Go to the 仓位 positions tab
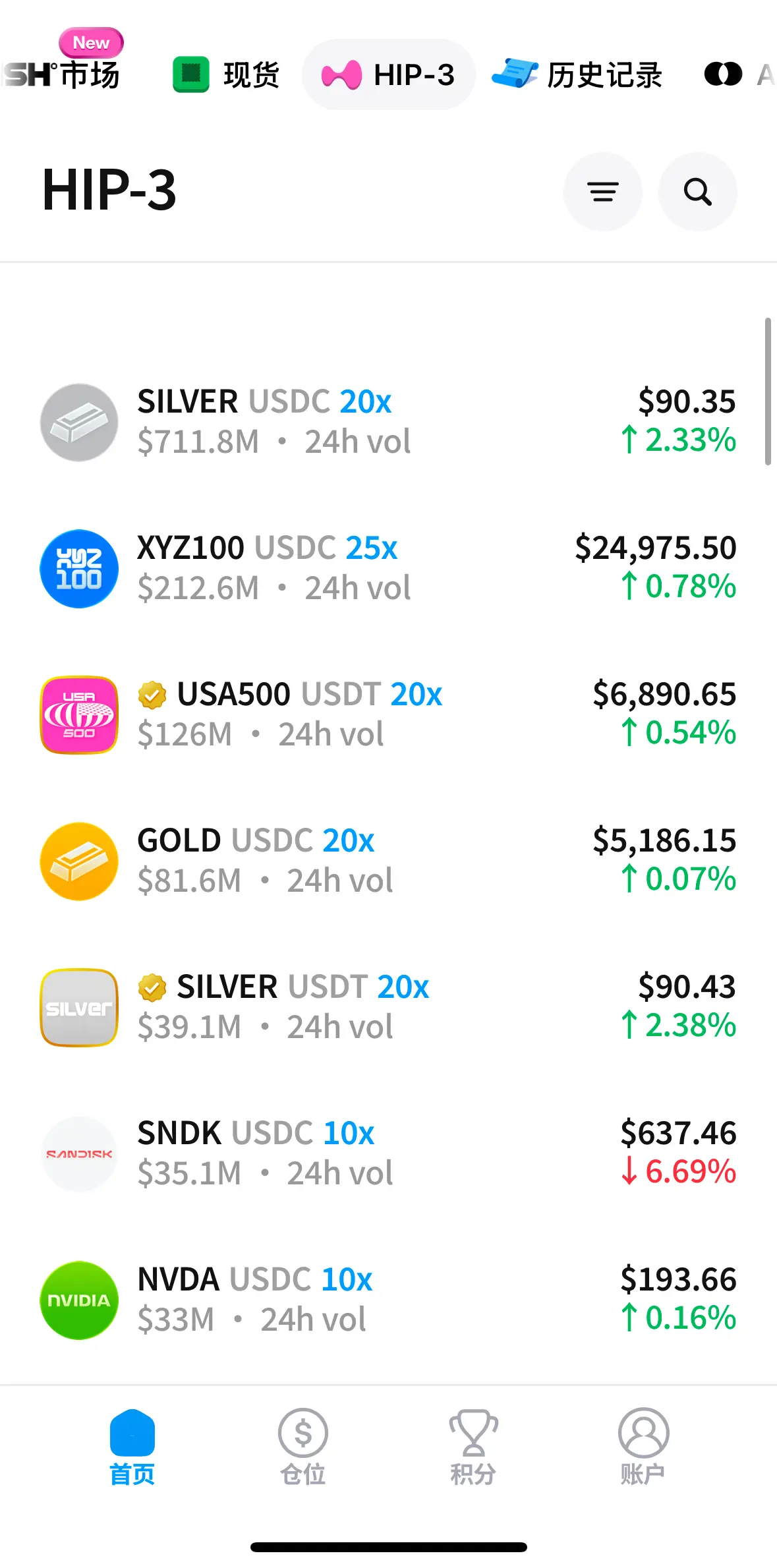The width and height of the screenshot is (777, 1568). point(302,1446)
